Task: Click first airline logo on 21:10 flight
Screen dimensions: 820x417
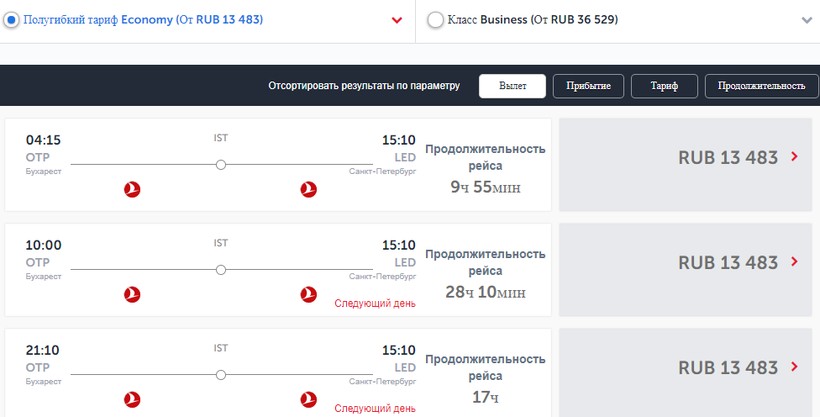Action: [131, 399]
